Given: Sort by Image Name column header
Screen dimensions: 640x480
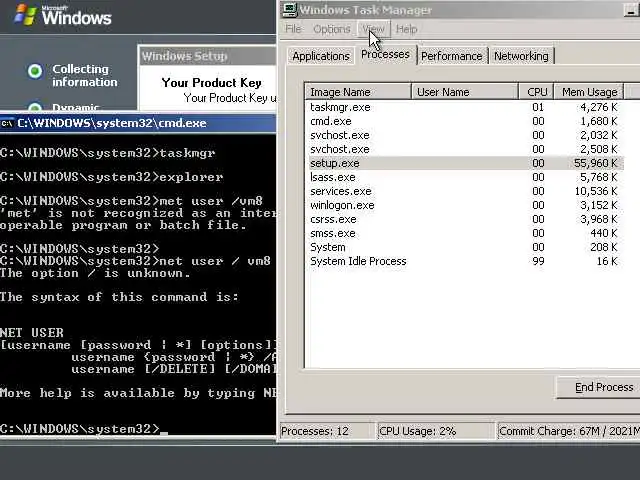Looking at the screenshot, I should (x=358, y=92).
